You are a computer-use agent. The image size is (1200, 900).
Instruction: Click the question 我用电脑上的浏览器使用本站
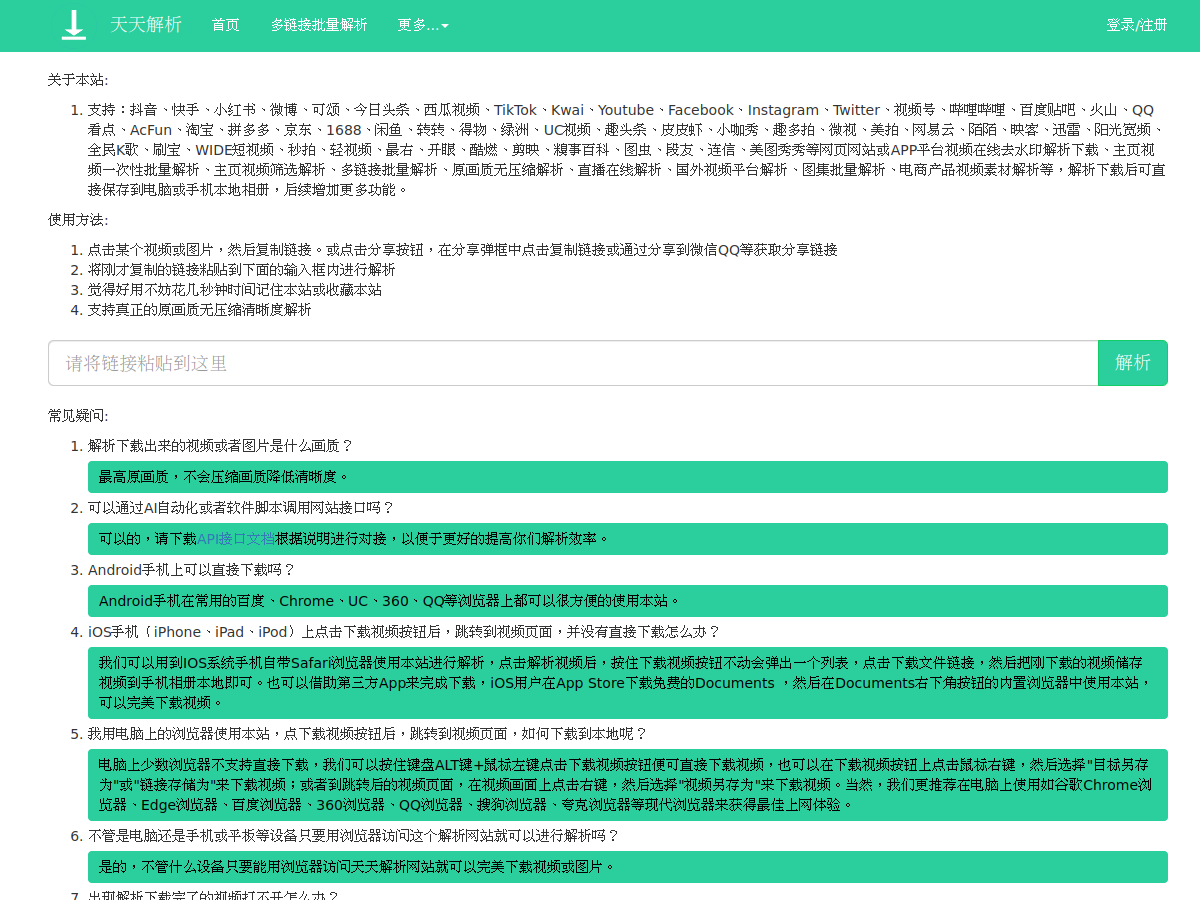pyautogui.click(x=368, y=734)
